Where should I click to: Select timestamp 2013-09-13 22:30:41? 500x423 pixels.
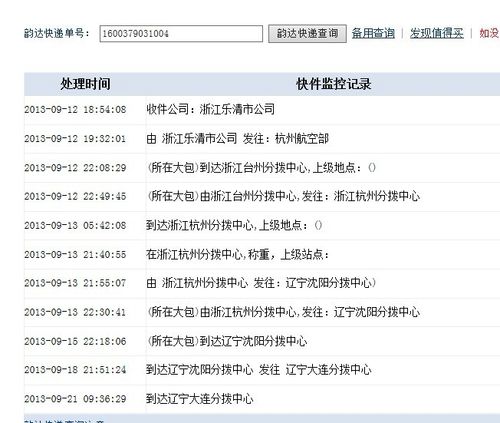75,313
